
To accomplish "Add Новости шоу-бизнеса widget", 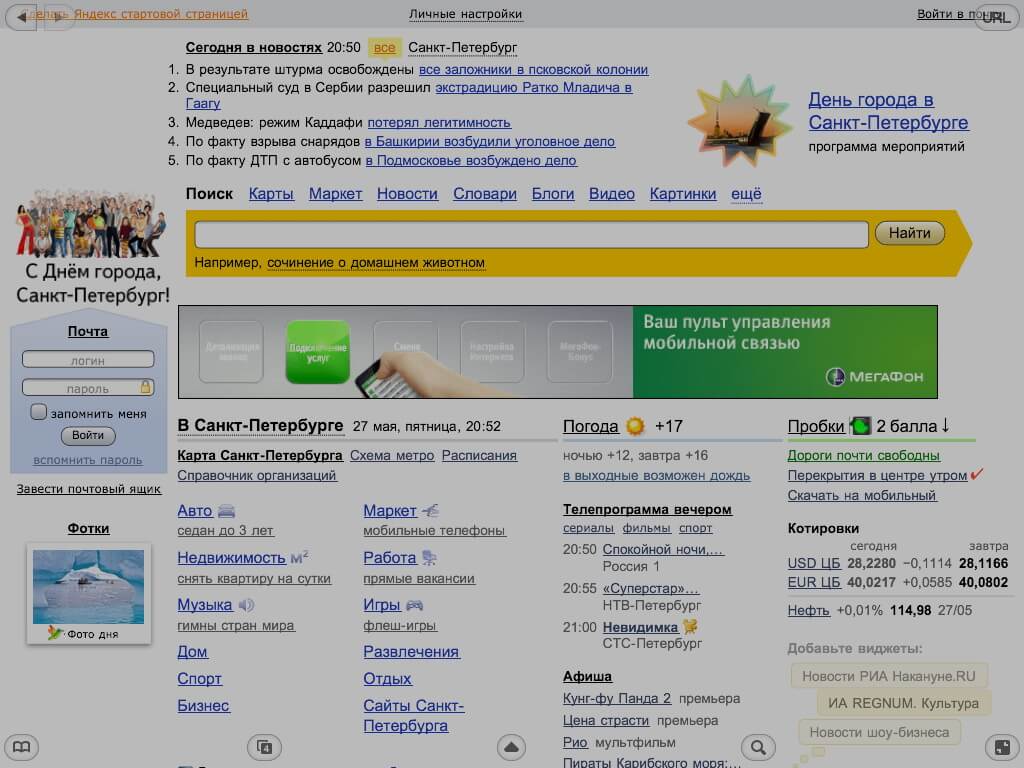I will pyautogui.click(x=879, y=732).
